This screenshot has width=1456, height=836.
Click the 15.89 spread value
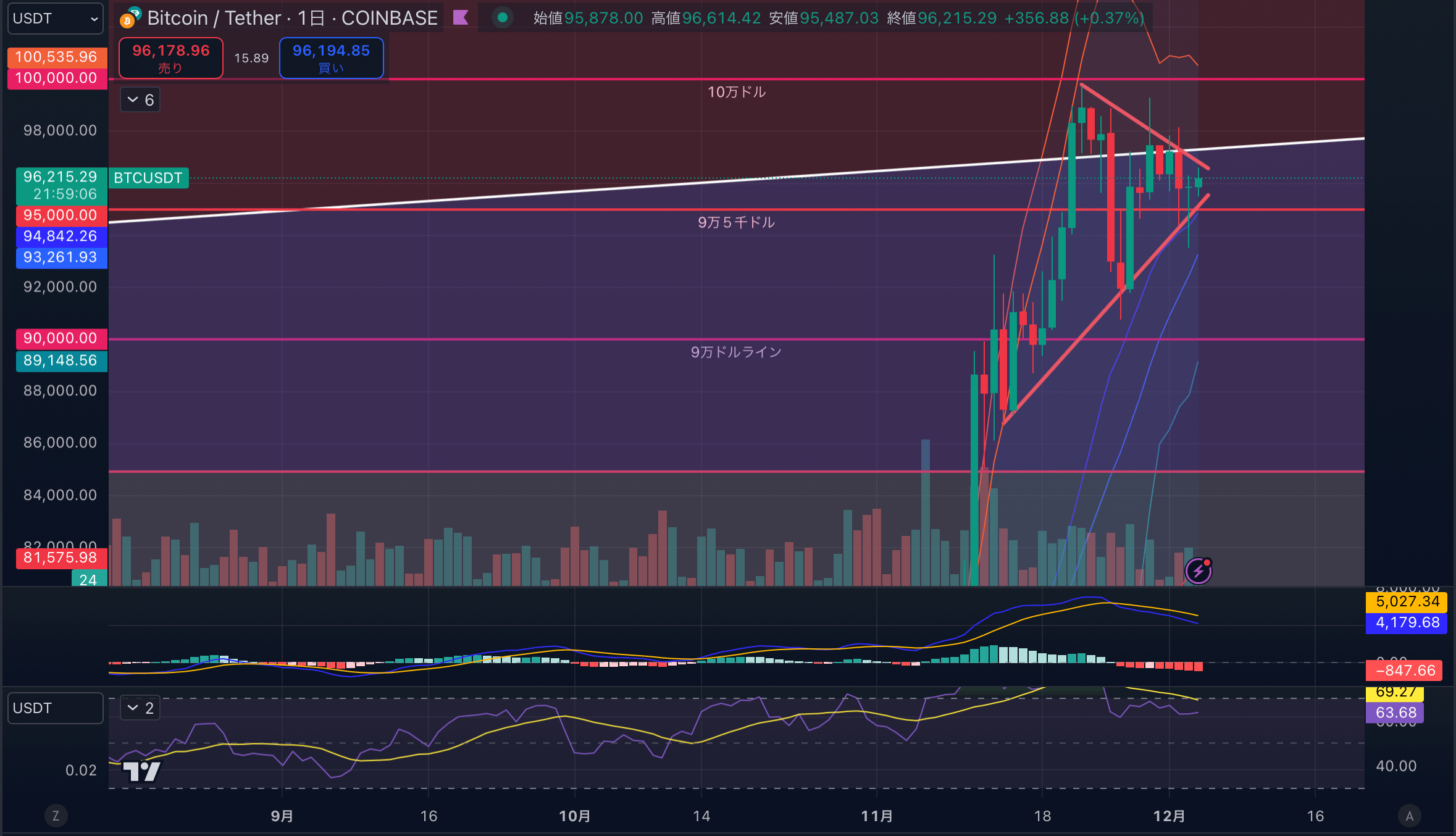(251, 58)
